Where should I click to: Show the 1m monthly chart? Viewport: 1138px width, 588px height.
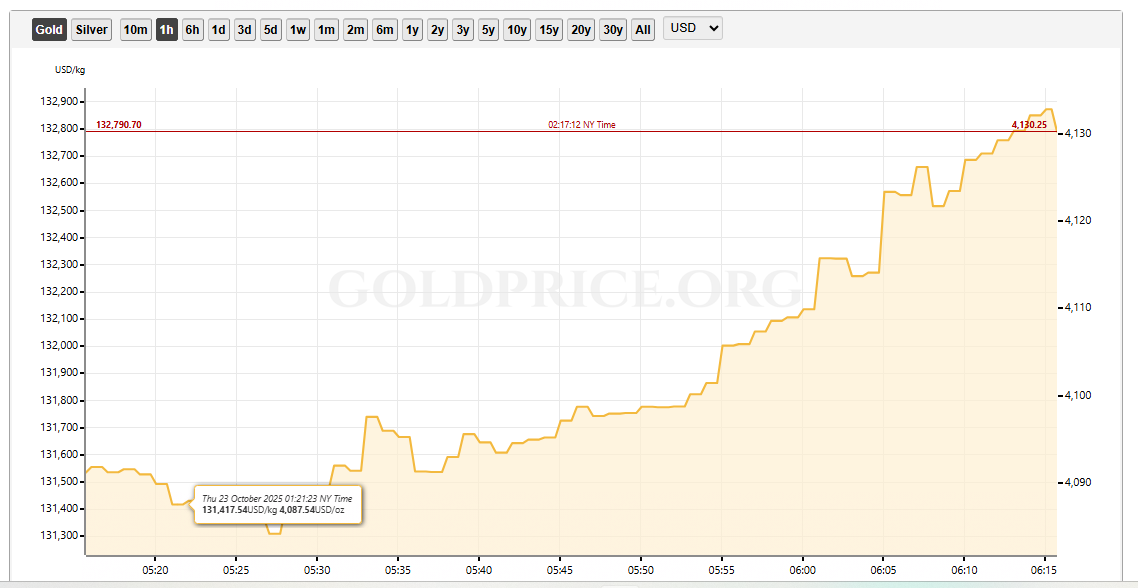(326, 30)
